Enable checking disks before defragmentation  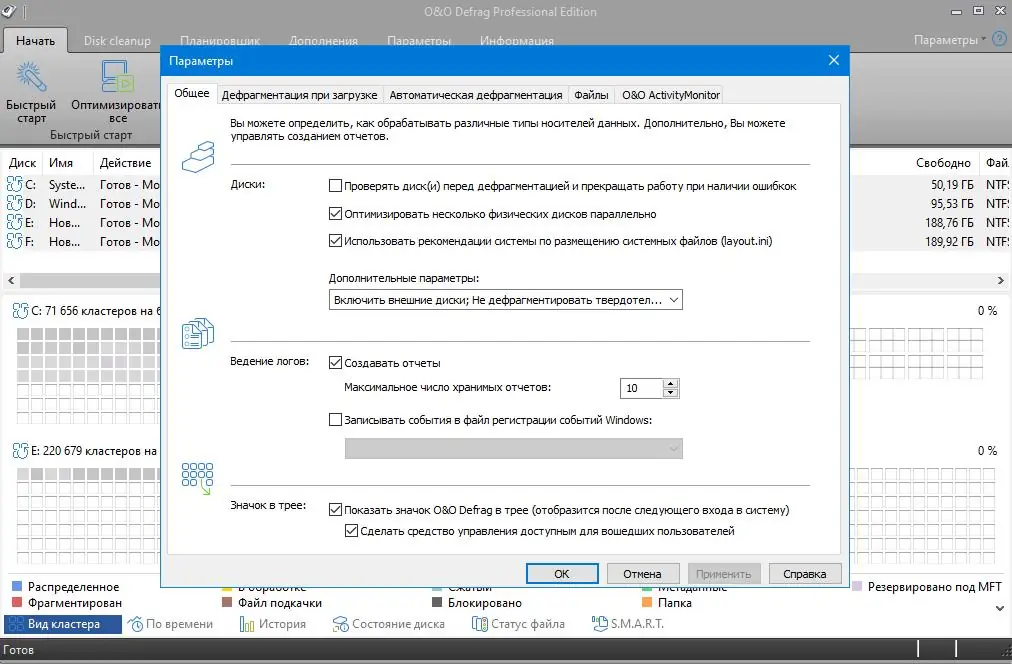pos(337,186)
